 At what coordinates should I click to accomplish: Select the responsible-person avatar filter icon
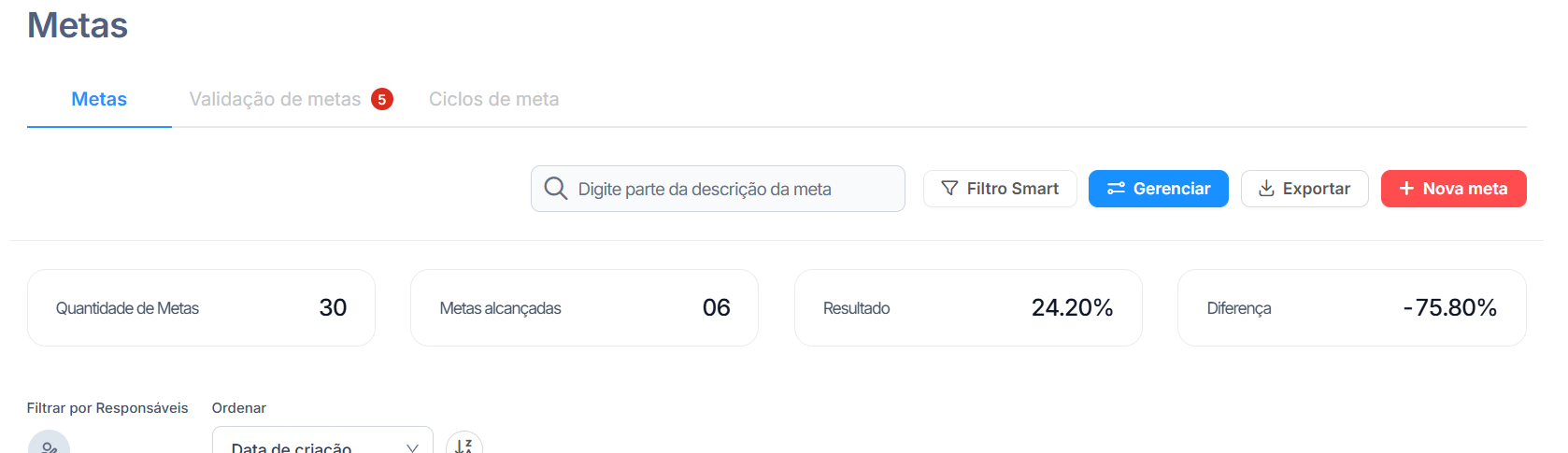click(x=49, y=443)
